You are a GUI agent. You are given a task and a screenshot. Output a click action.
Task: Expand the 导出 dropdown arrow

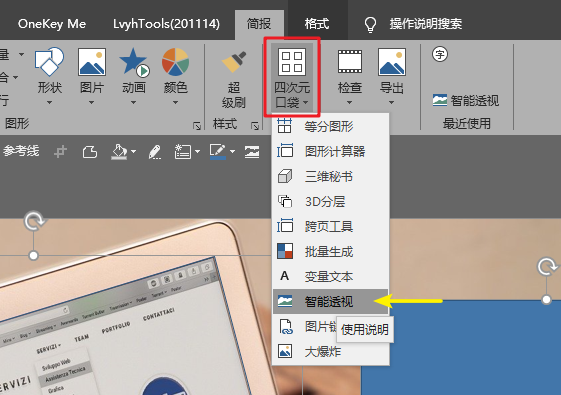coord(392,103)
